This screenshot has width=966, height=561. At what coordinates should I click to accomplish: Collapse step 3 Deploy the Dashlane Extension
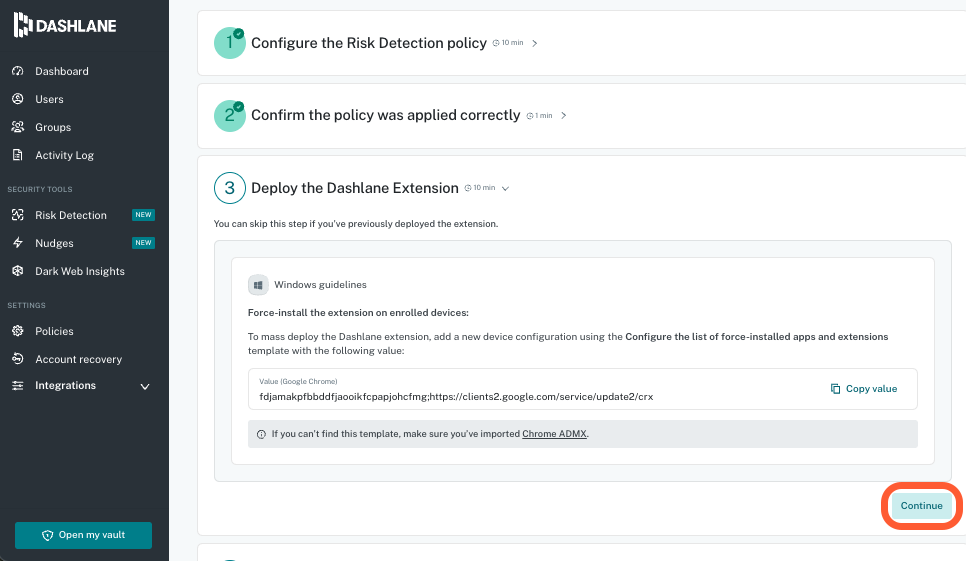pyautogui.click(x=506, y=188)
